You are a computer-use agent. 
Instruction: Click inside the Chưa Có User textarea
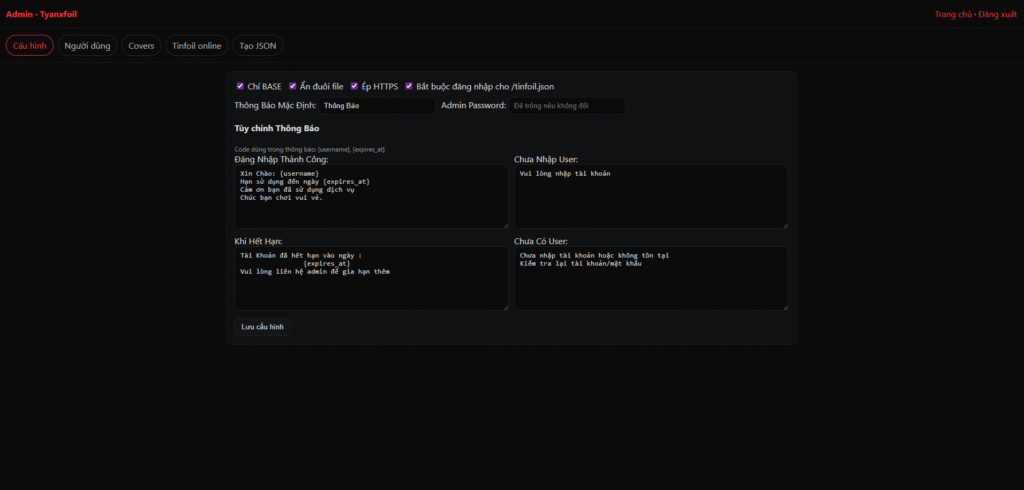point(650,278)
